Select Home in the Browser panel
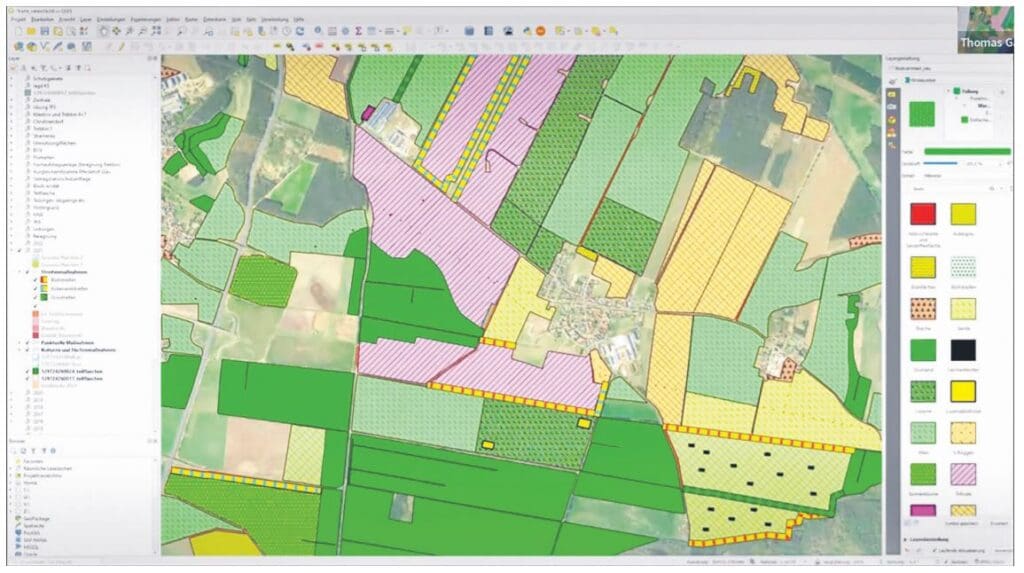 pyautogui.click(x=30, y=483)
